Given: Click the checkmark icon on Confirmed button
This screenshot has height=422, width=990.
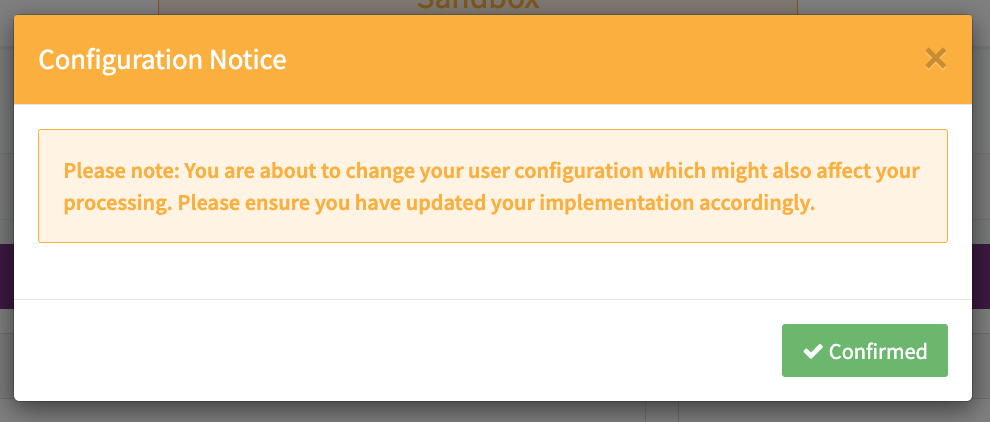Looking at the screenshot, I should point(813,351).
